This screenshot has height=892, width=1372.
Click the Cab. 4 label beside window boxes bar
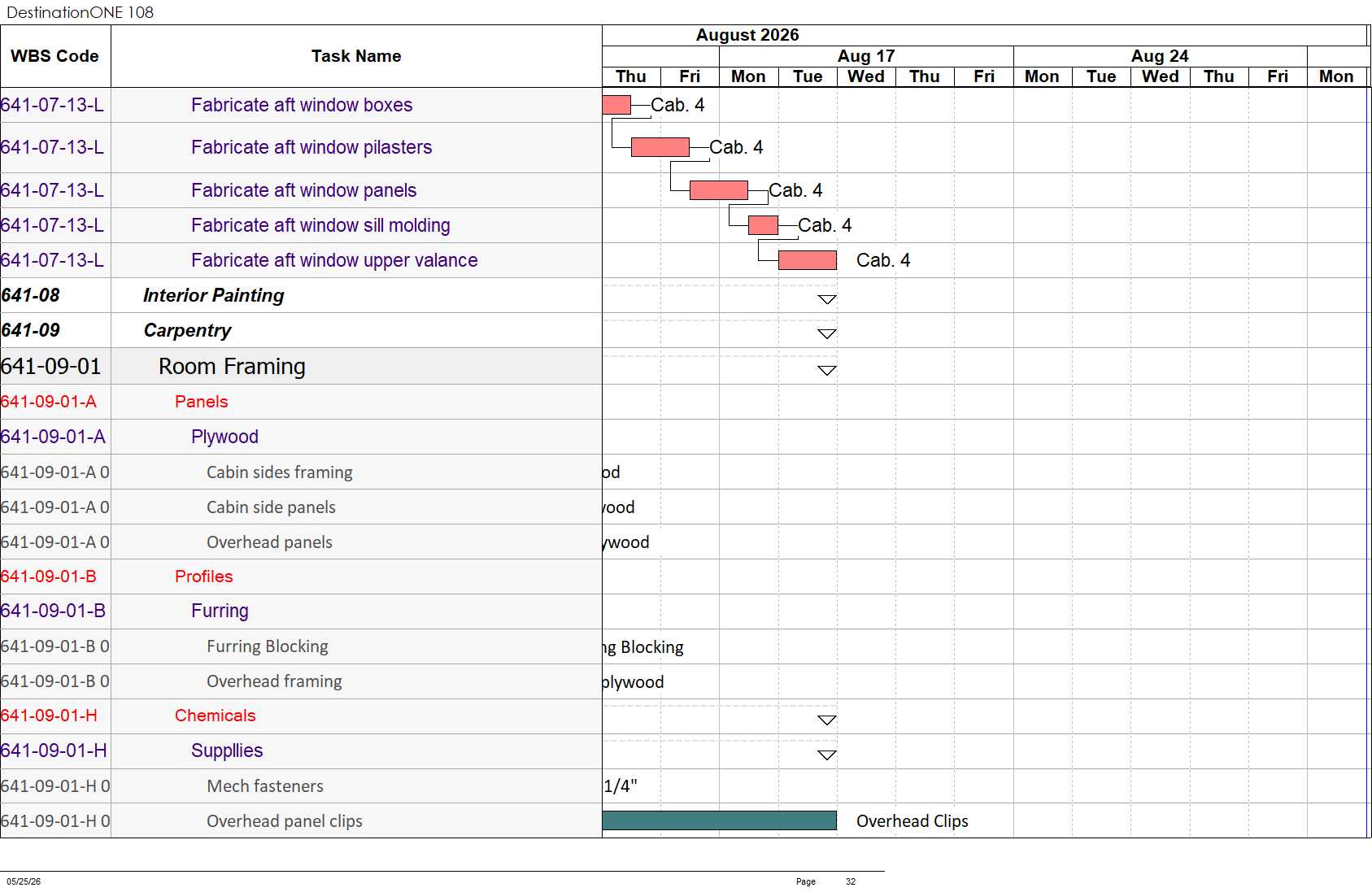(x=677, y=105)
